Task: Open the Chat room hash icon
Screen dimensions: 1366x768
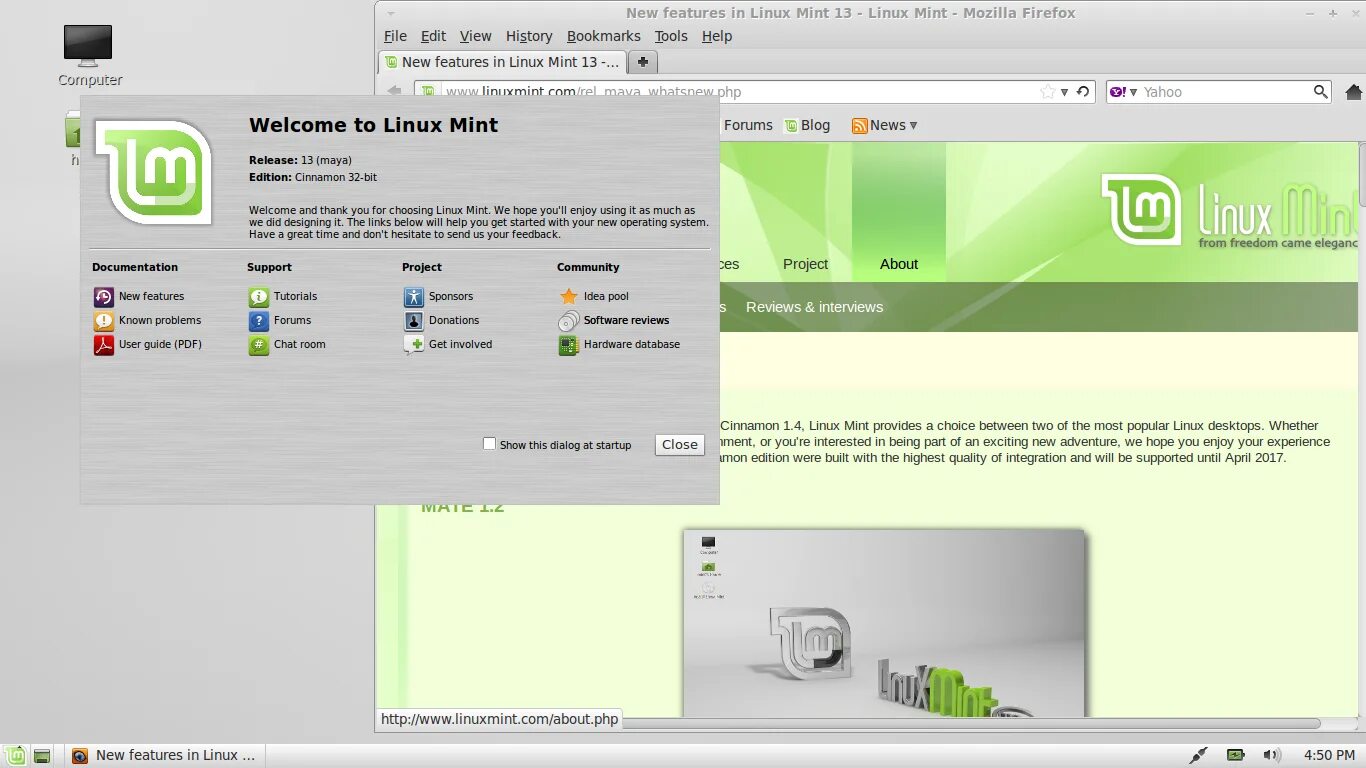Action: pos(259,345)
